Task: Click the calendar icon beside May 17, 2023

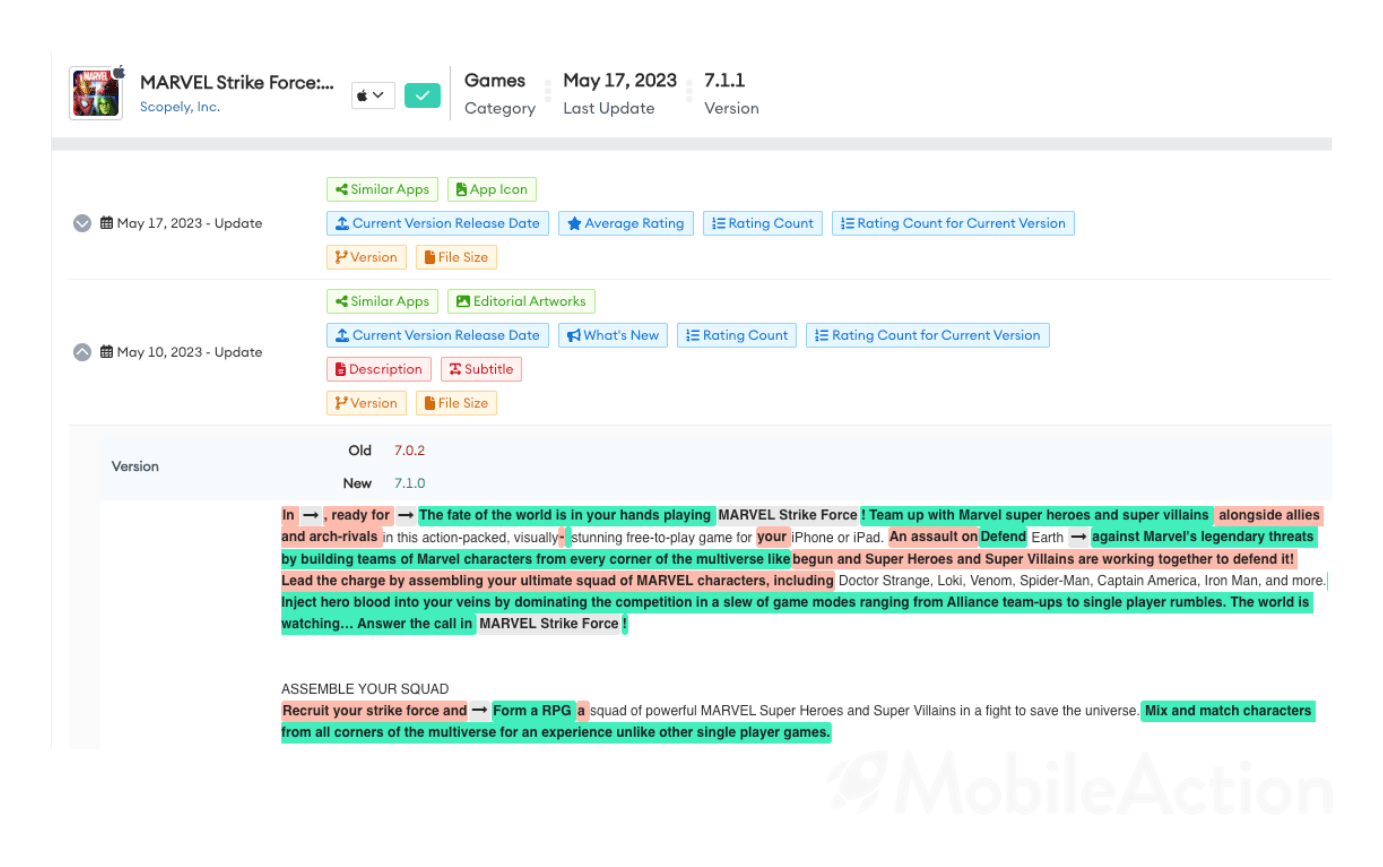Action: [106, 223]
